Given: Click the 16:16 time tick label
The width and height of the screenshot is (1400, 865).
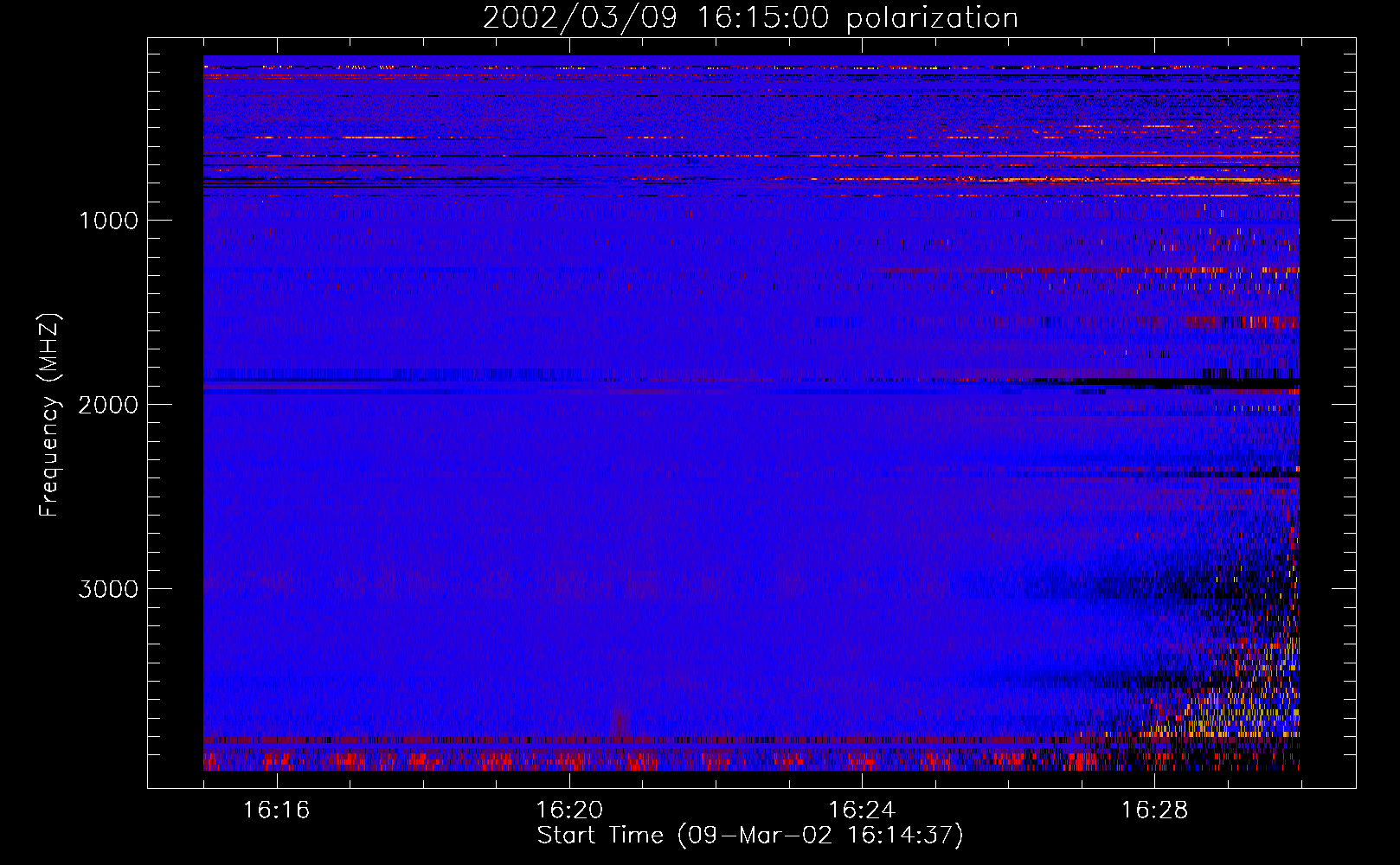Looking at the screenshot, I should click(276, 811).
